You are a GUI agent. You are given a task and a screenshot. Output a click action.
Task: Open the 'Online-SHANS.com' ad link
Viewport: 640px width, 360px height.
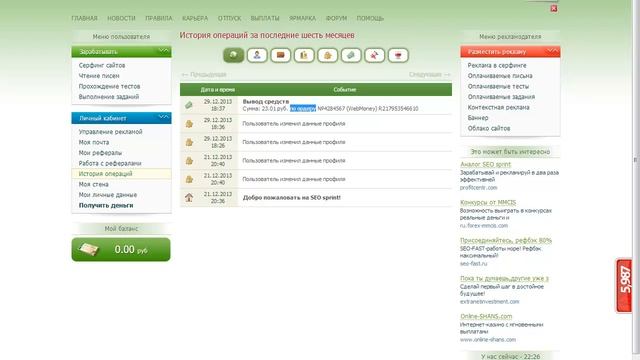tap(486, 316)
